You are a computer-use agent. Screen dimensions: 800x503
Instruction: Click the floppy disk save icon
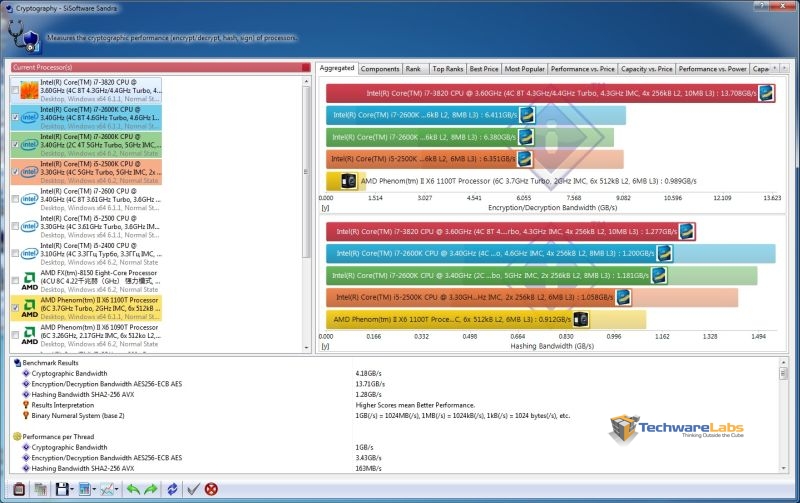[x=62, y=489]
